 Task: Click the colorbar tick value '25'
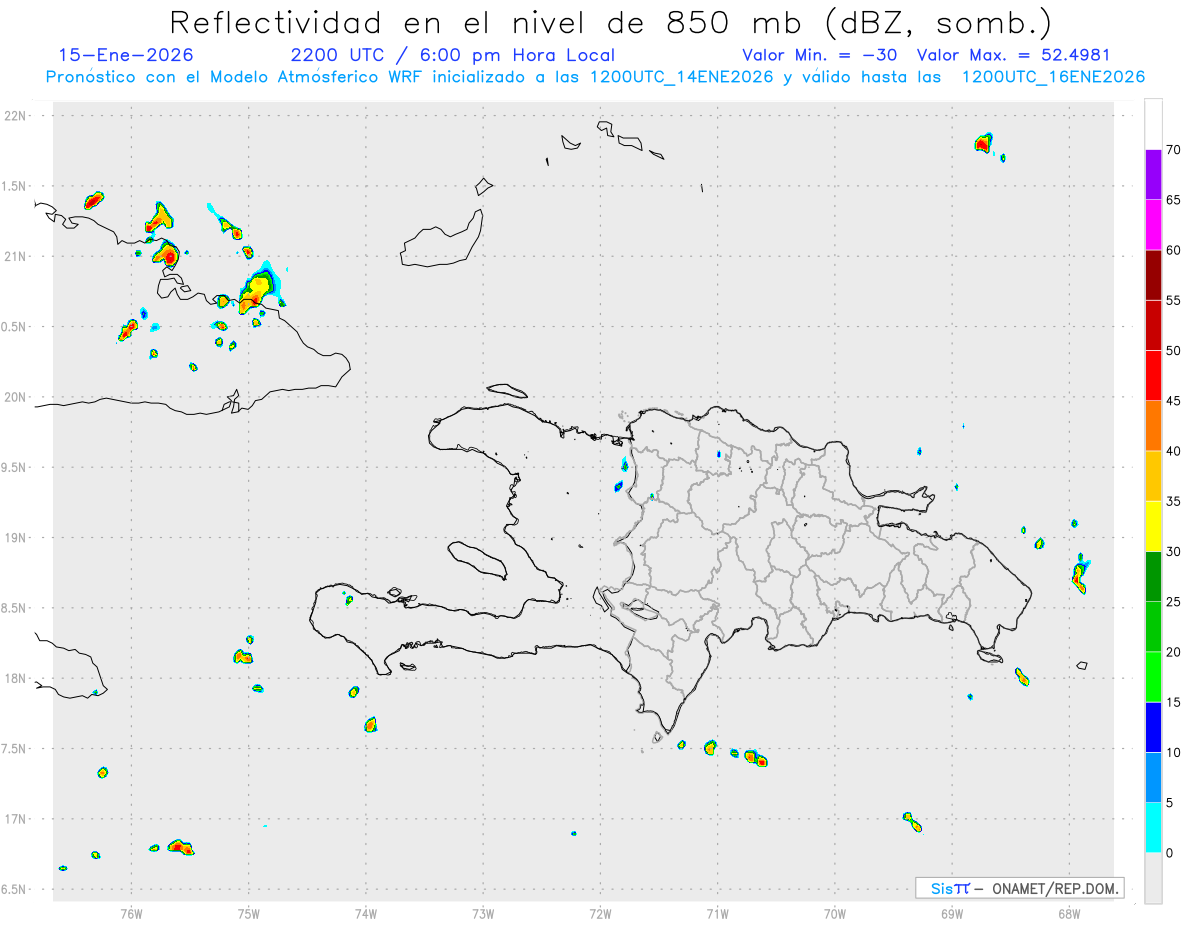(x=1173, y=602)
